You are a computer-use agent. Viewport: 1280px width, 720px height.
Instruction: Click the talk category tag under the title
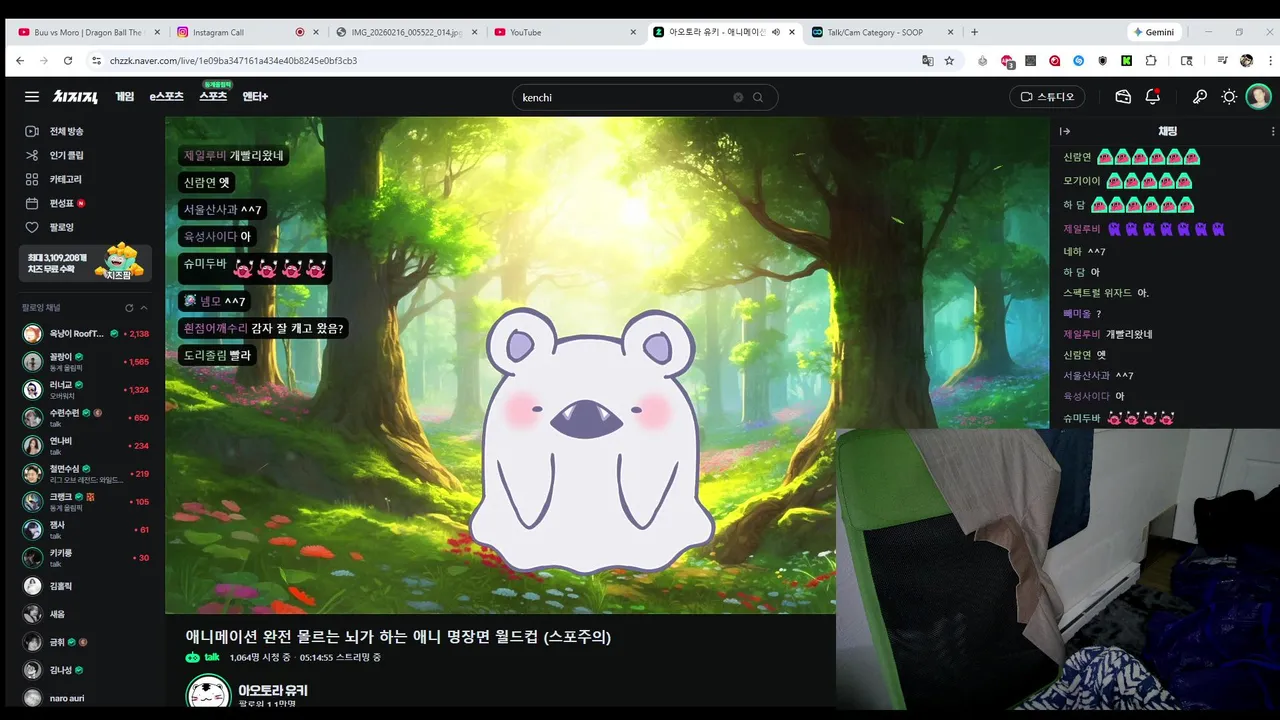(x=203, y=657)
